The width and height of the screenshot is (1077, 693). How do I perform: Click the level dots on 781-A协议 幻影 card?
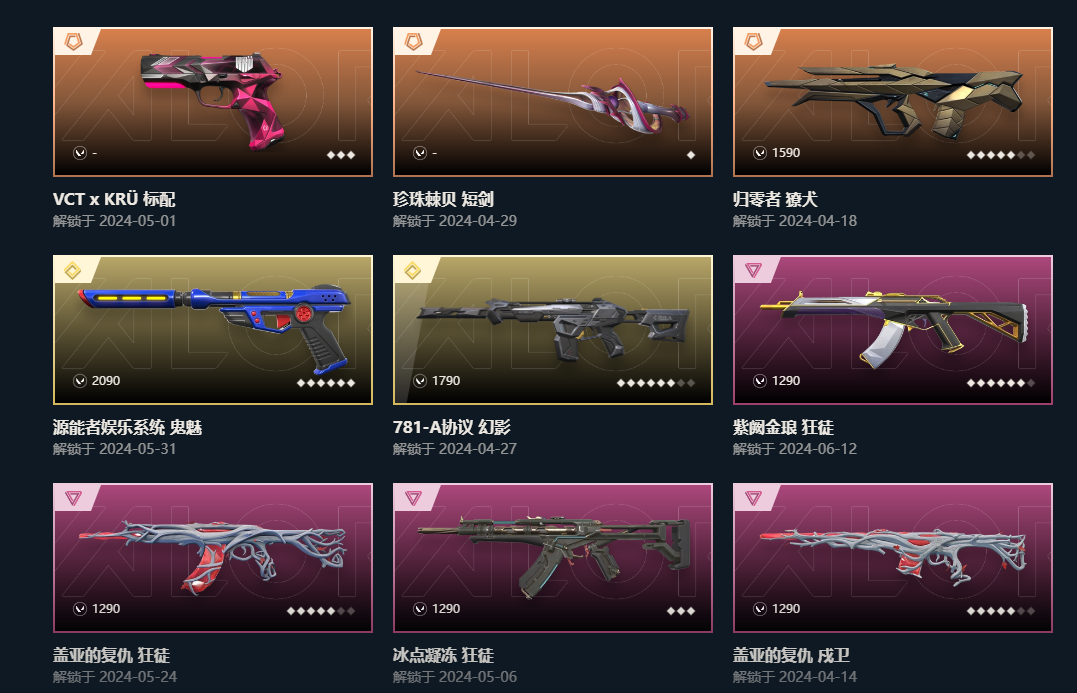coord(656,383)
